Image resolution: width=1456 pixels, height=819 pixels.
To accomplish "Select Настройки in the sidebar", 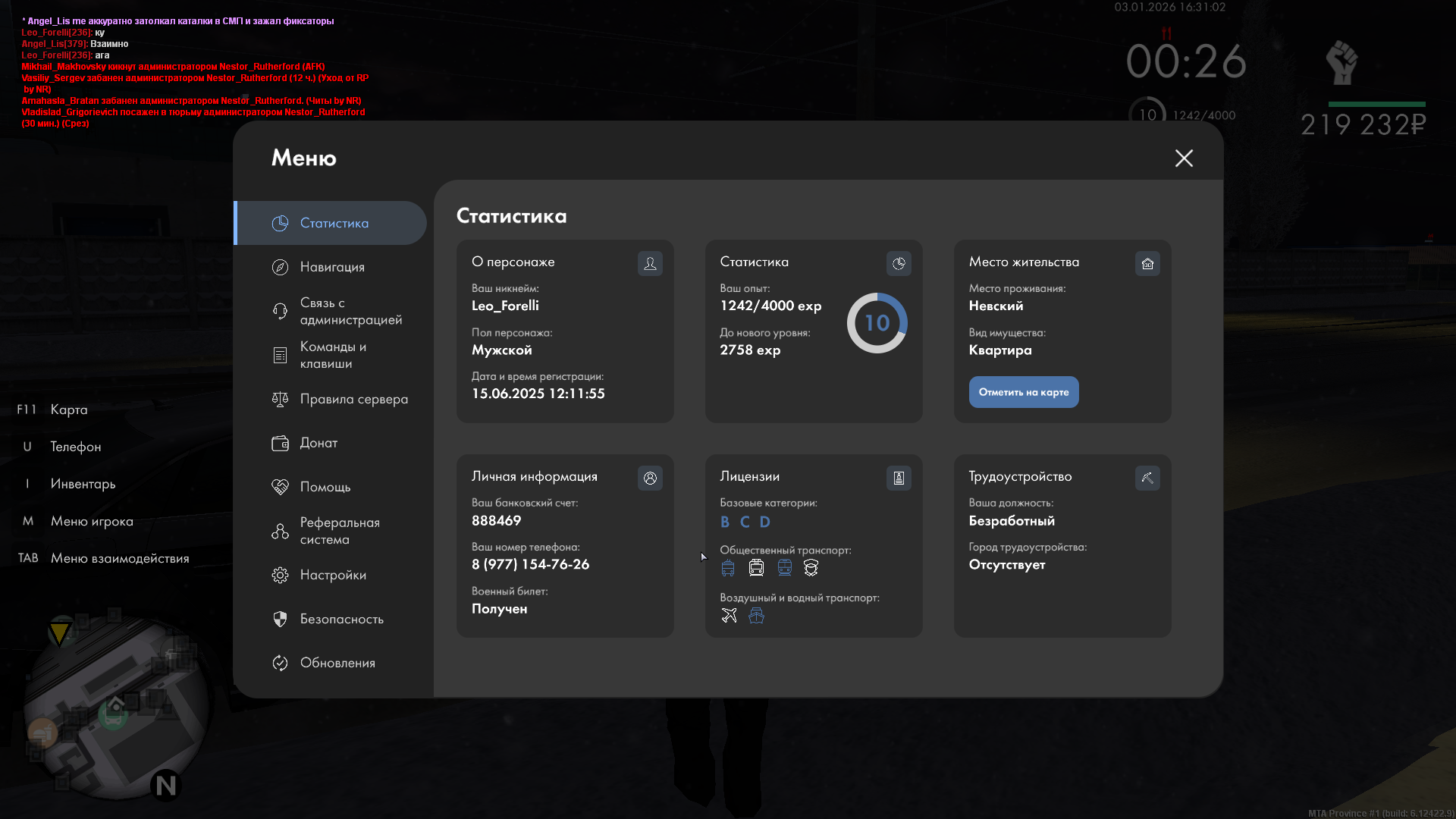I will tap(332, 575).
